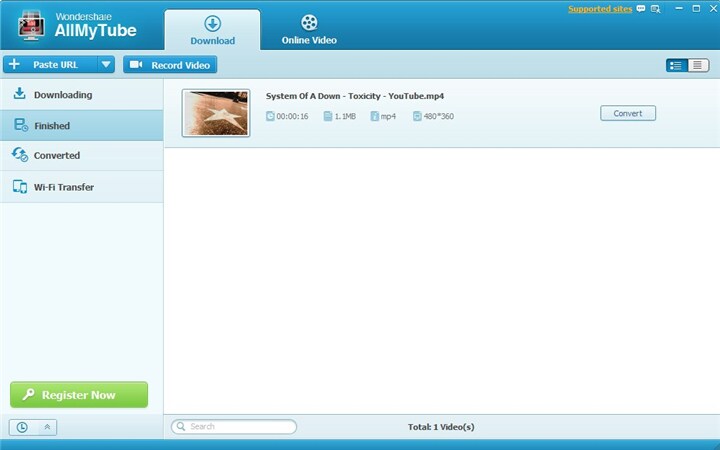The width and height of the screenshot is (720, 450).
Task: Click the Search input field
Action: tap(234, 427)
